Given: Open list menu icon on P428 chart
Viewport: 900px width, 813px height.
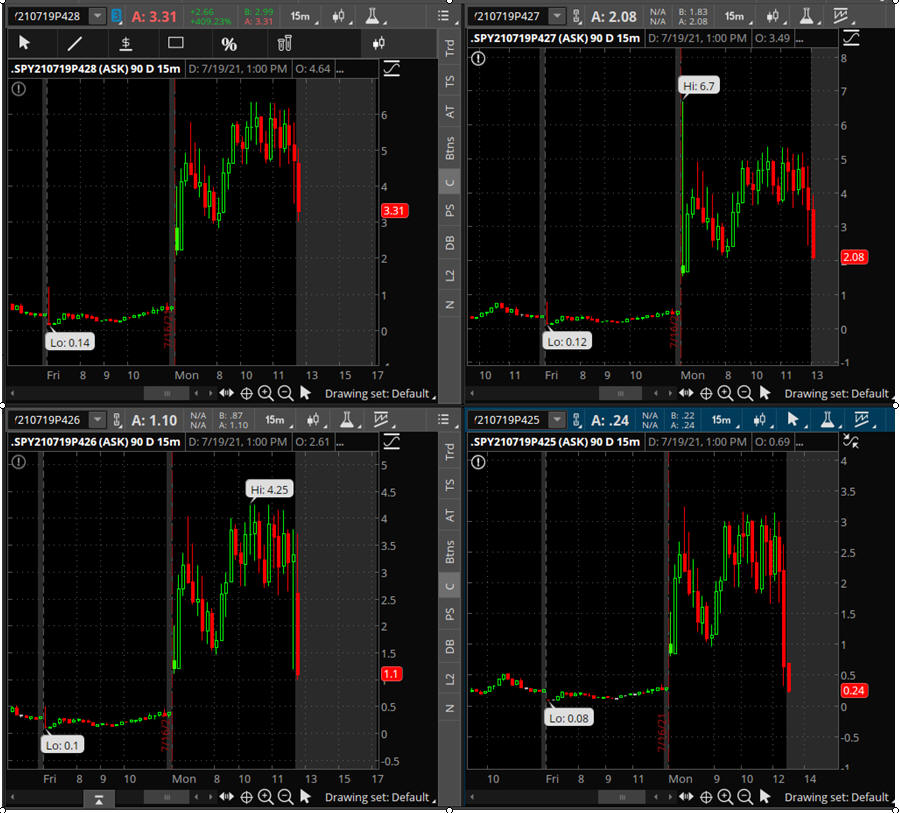Looking at the screenshot, I should tap(443, 16).
